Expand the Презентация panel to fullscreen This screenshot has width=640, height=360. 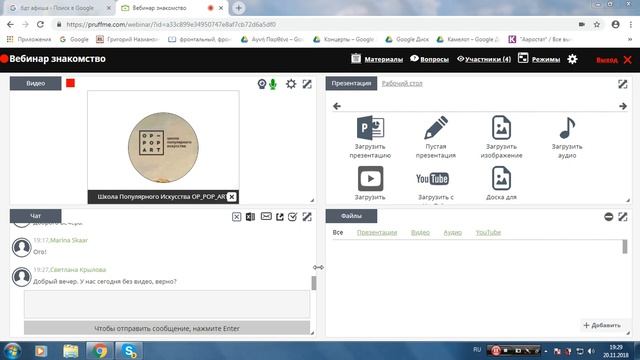pyautogui.click(x=622, y=84)
